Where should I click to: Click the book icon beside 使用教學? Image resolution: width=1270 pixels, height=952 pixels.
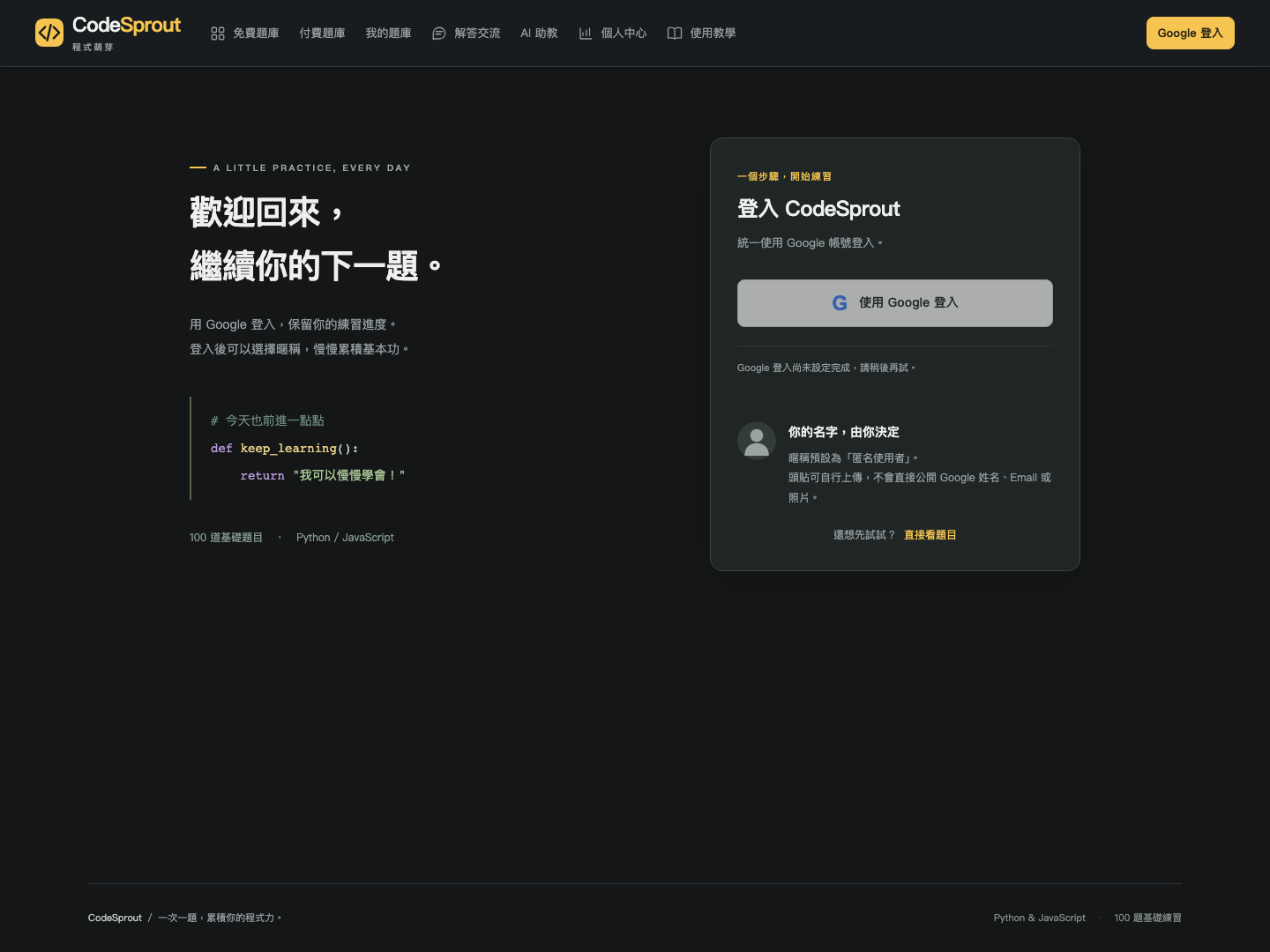click(x=675, y=33)
